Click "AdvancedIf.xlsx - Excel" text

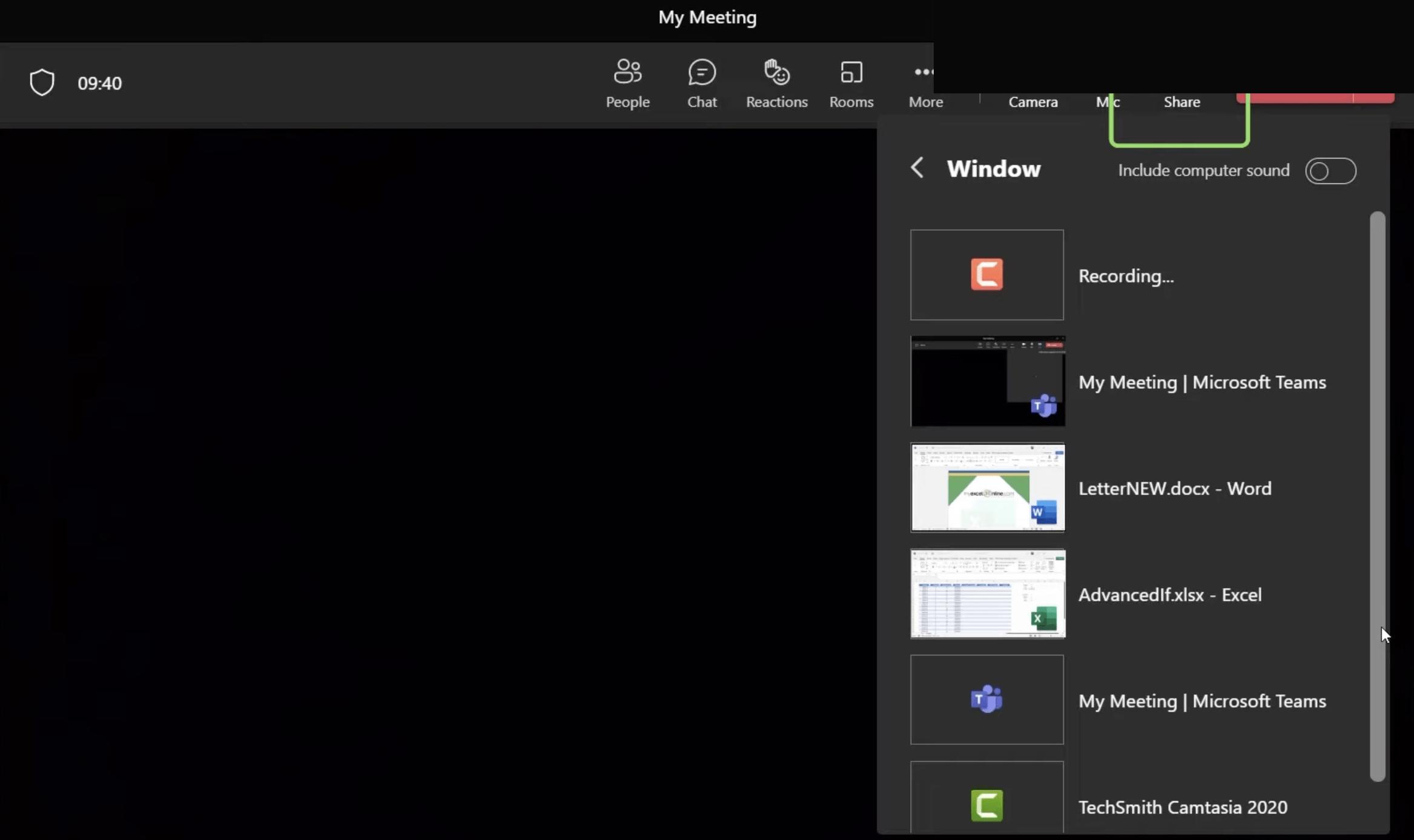[1170, 595]
